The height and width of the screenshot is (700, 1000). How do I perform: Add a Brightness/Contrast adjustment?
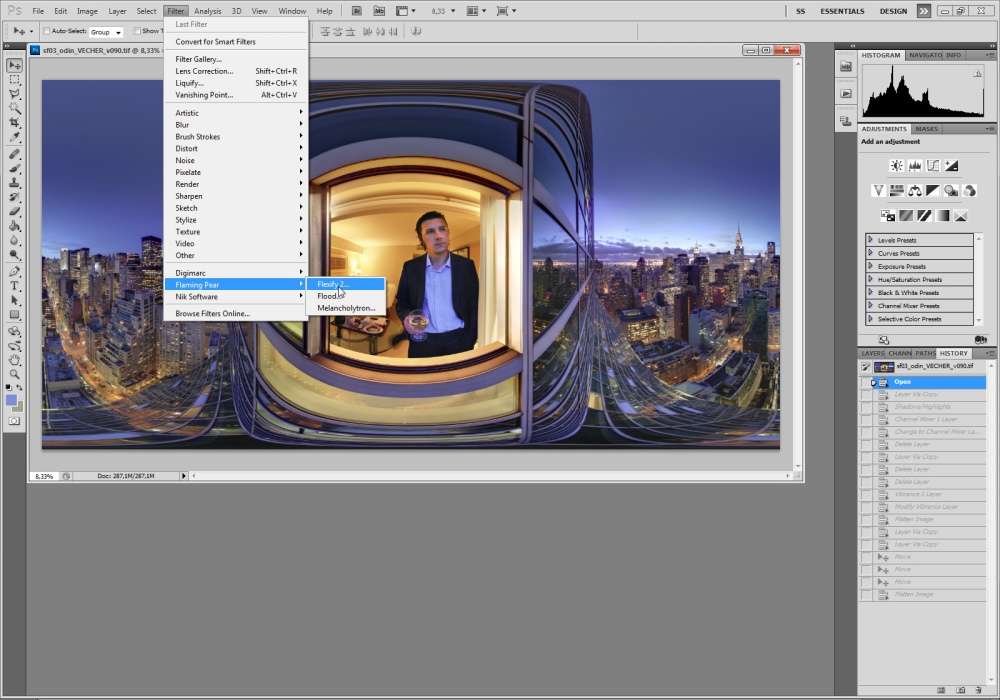tap(896, 166)
